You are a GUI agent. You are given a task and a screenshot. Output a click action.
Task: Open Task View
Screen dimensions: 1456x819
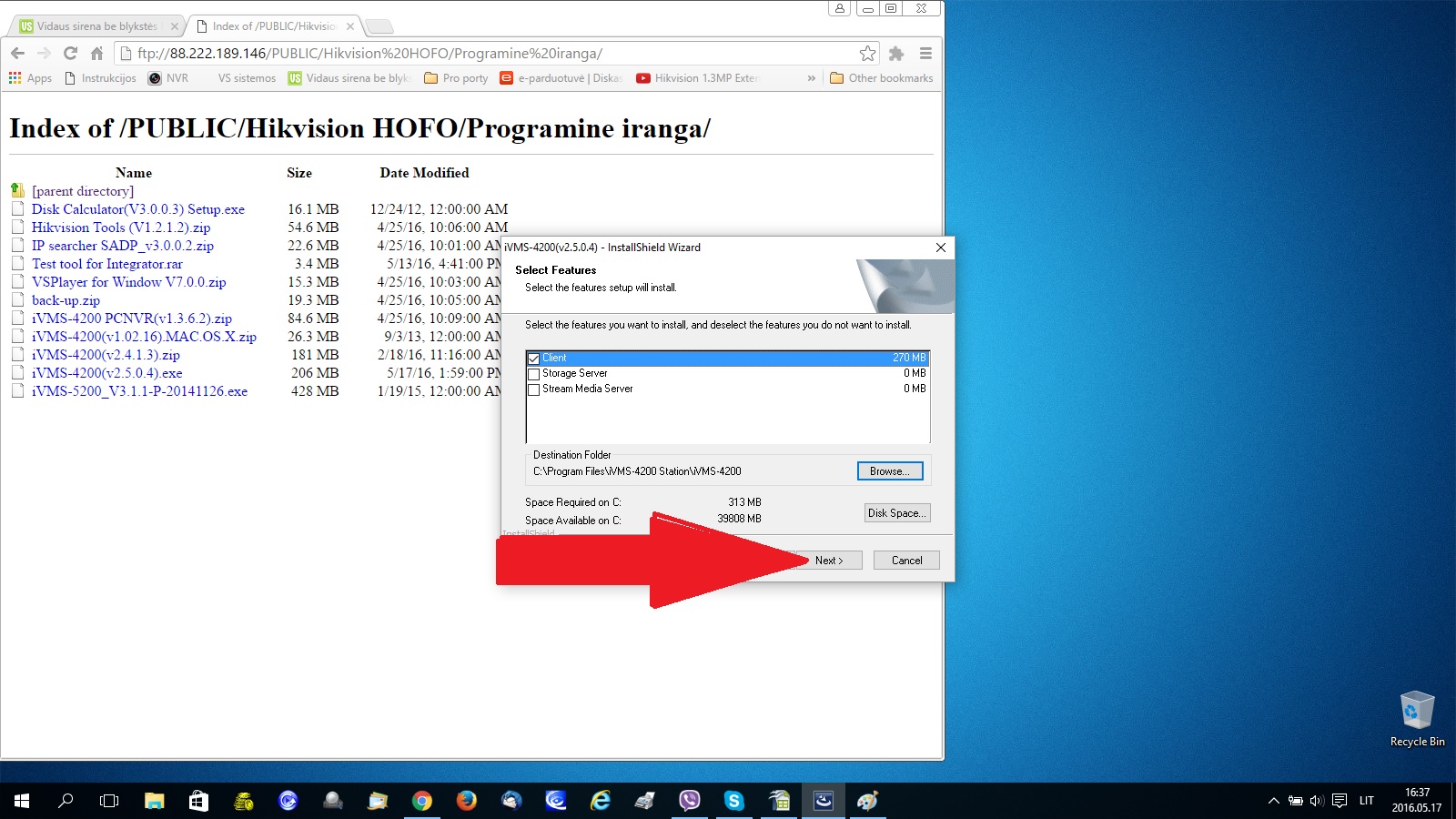109,801
